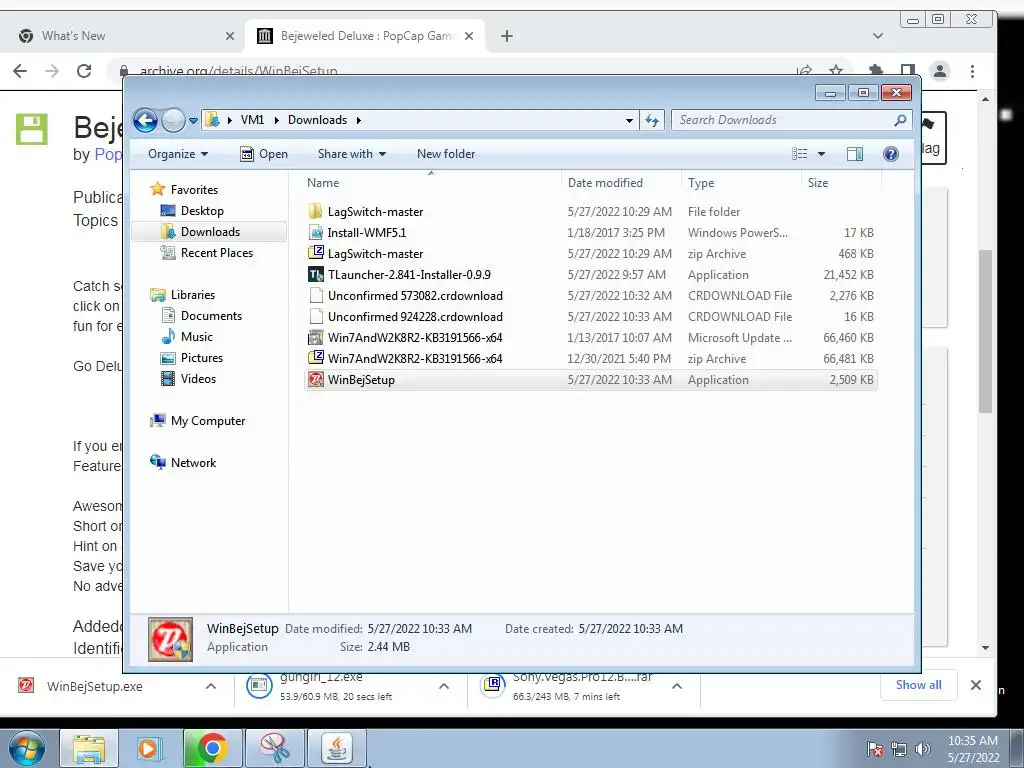
Task: Expand Sony Vegas rar download options chevron
Action: (677, 686)
